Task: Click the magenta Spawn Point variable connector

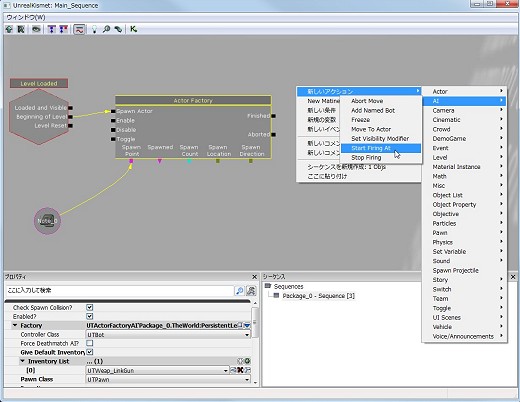Action: (x=131, y=161)
